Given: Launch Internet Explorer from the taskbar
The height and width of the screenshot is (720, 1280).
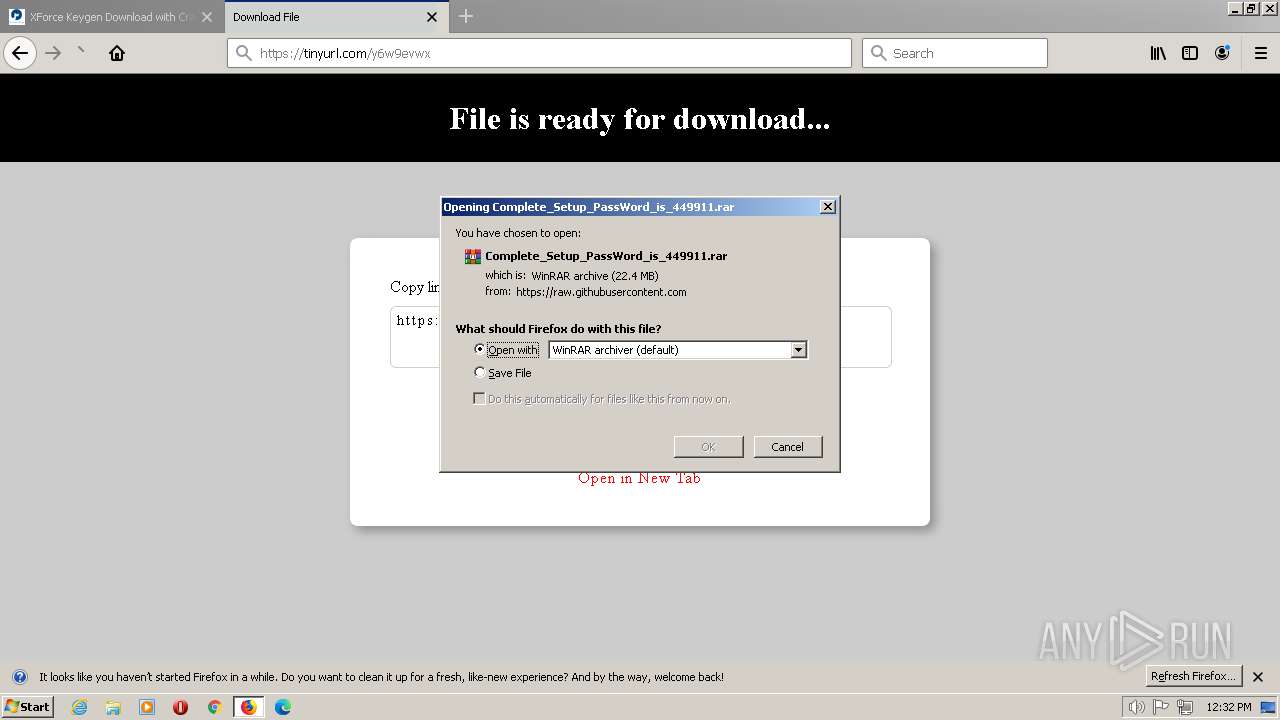Looking at the screenshot, I should pos(79,707).
